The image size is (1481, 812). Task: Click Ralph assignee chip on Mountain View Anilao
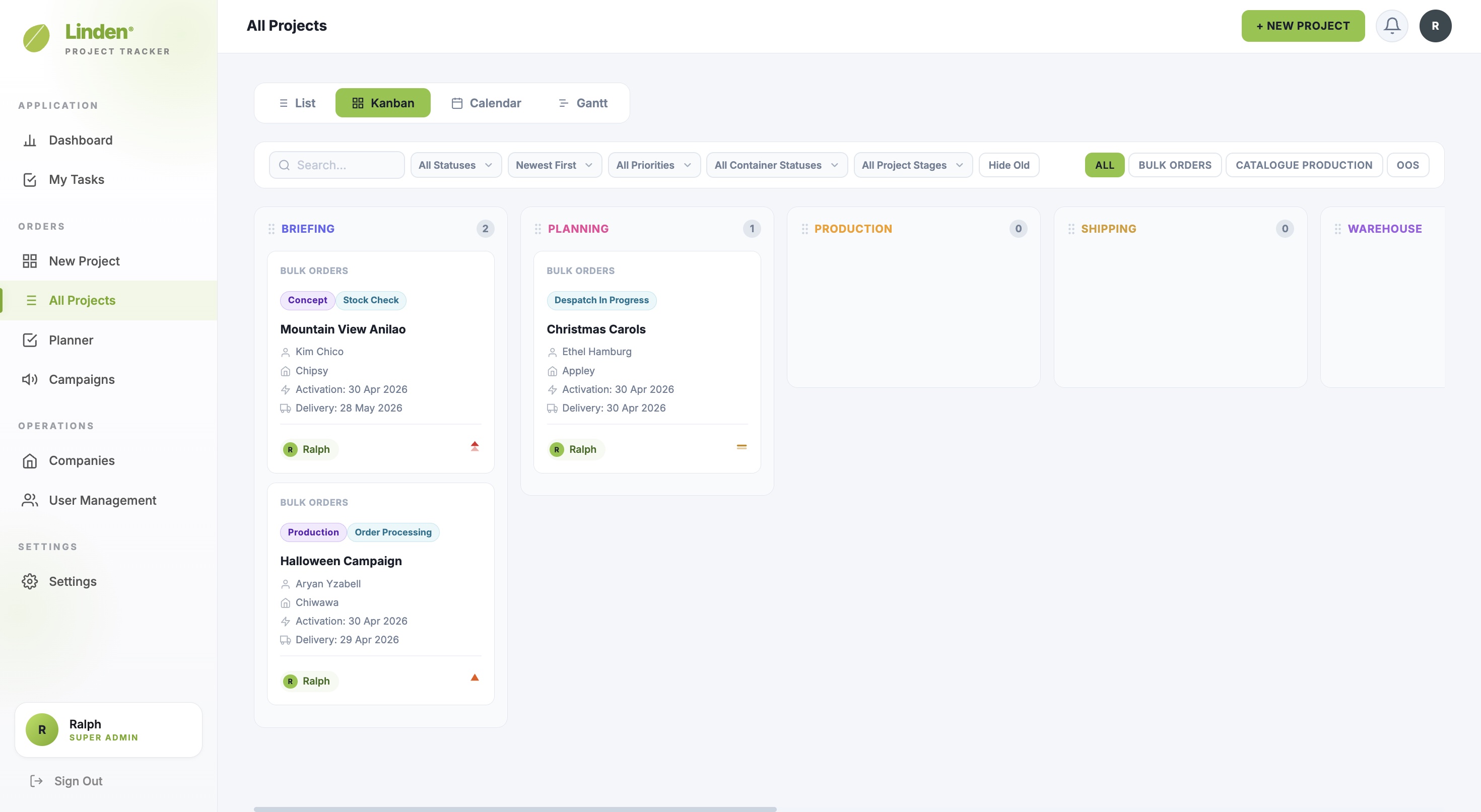tap(309, 450)
